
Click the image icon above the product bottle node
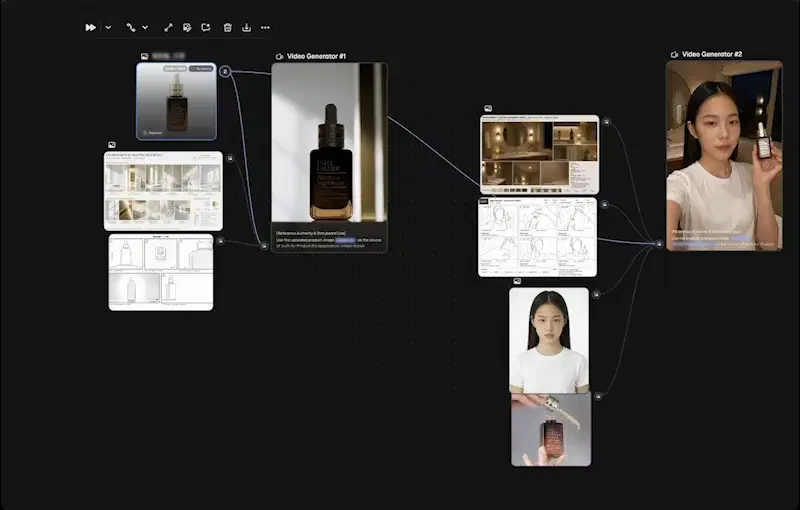[x=145, y=56]
